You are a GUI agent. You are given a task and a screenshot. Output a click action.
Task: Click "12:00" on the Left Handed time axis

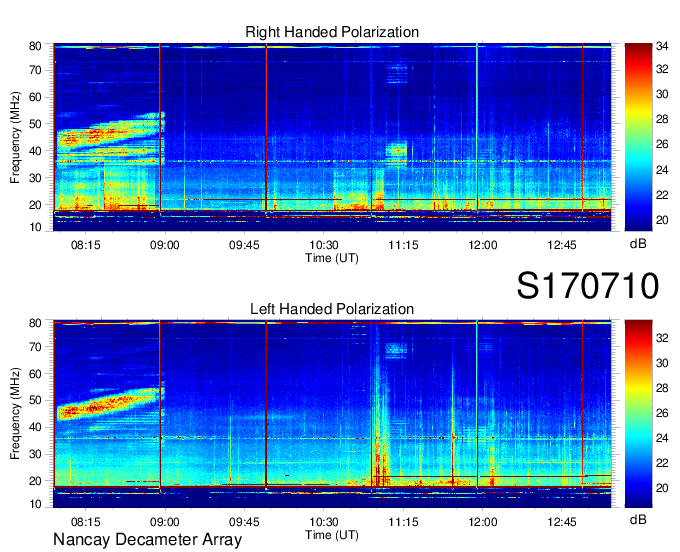483,522
